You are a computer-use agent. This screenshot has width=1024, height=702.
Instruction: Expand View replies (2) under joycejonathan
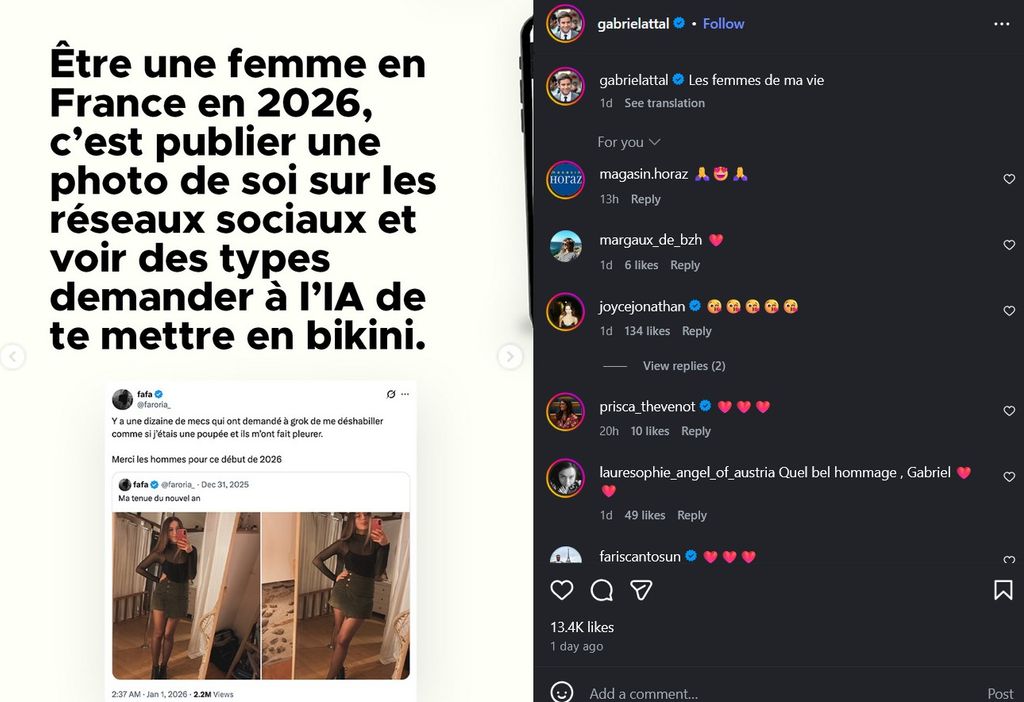684,366
